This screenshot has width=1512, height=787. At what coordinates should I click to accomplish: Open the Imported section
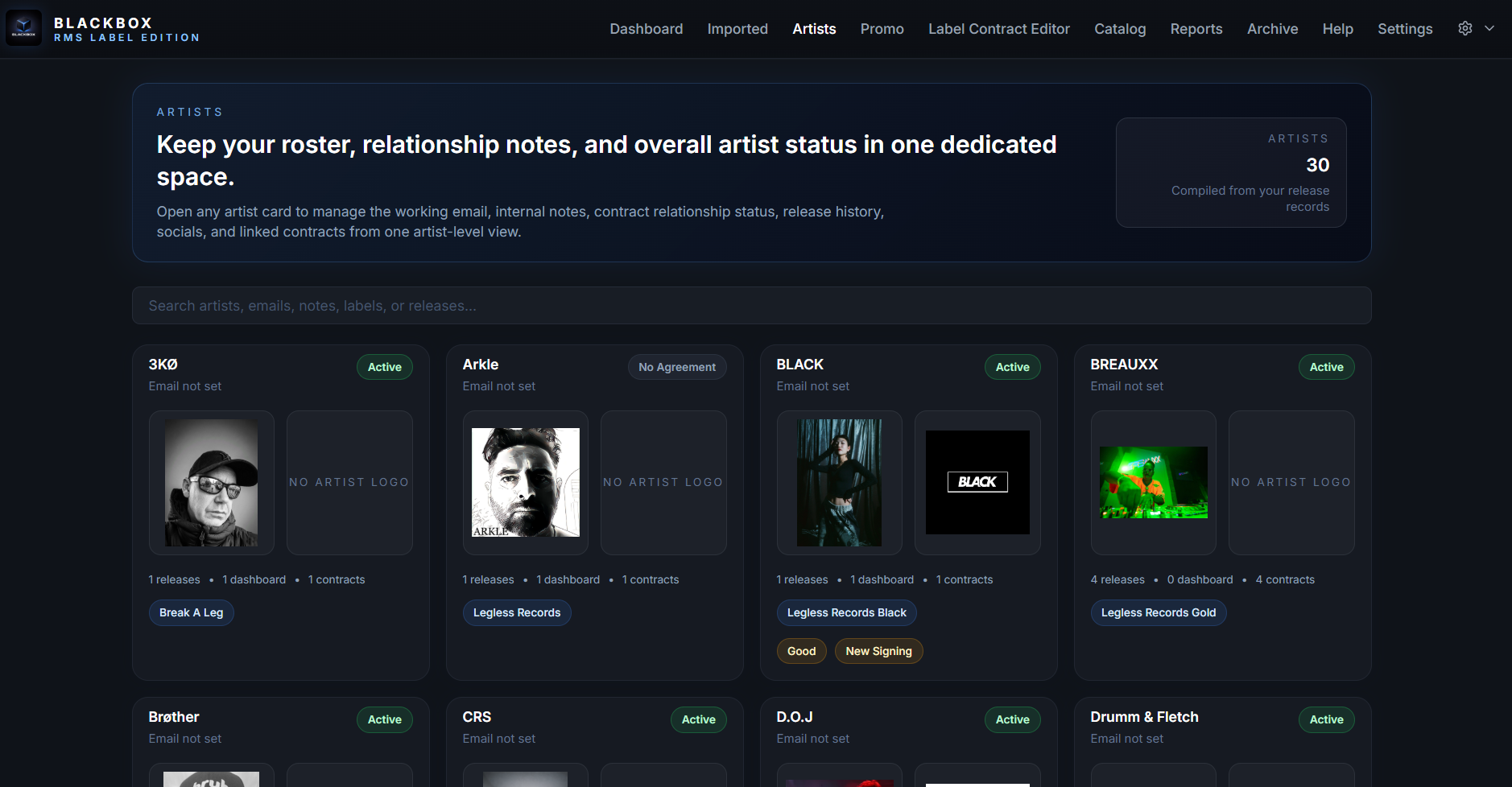coord(737,28)
